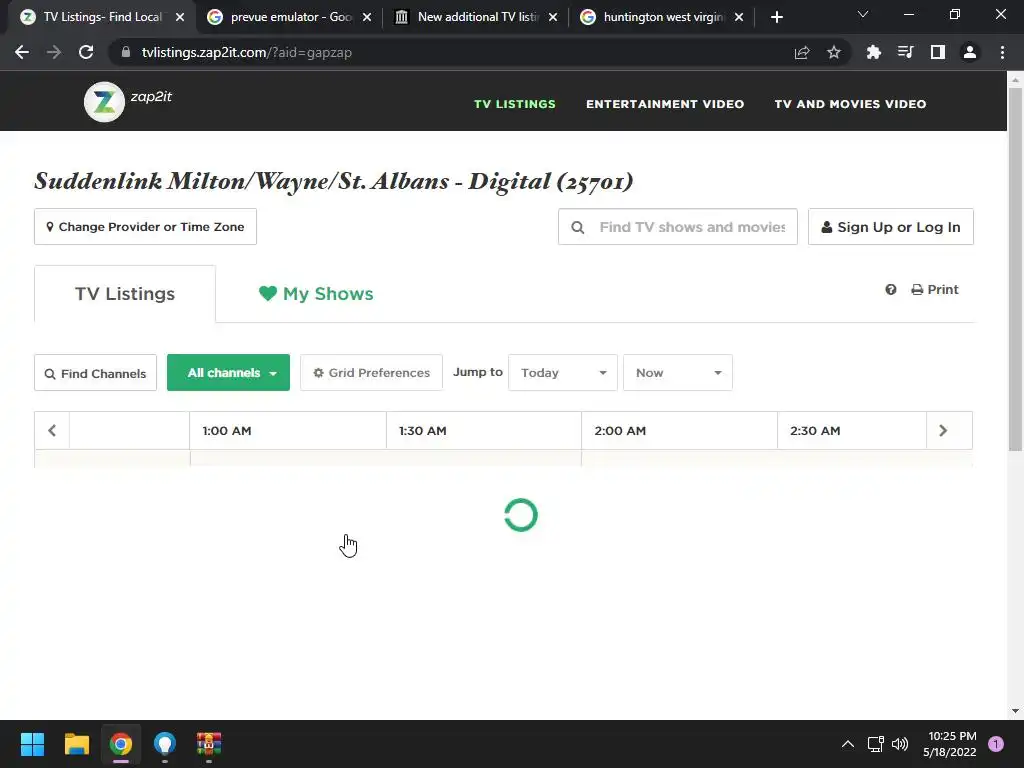Open WinRAR from taskbar
The width and height of the screenshot is (1024, 768).
point(209,744)
